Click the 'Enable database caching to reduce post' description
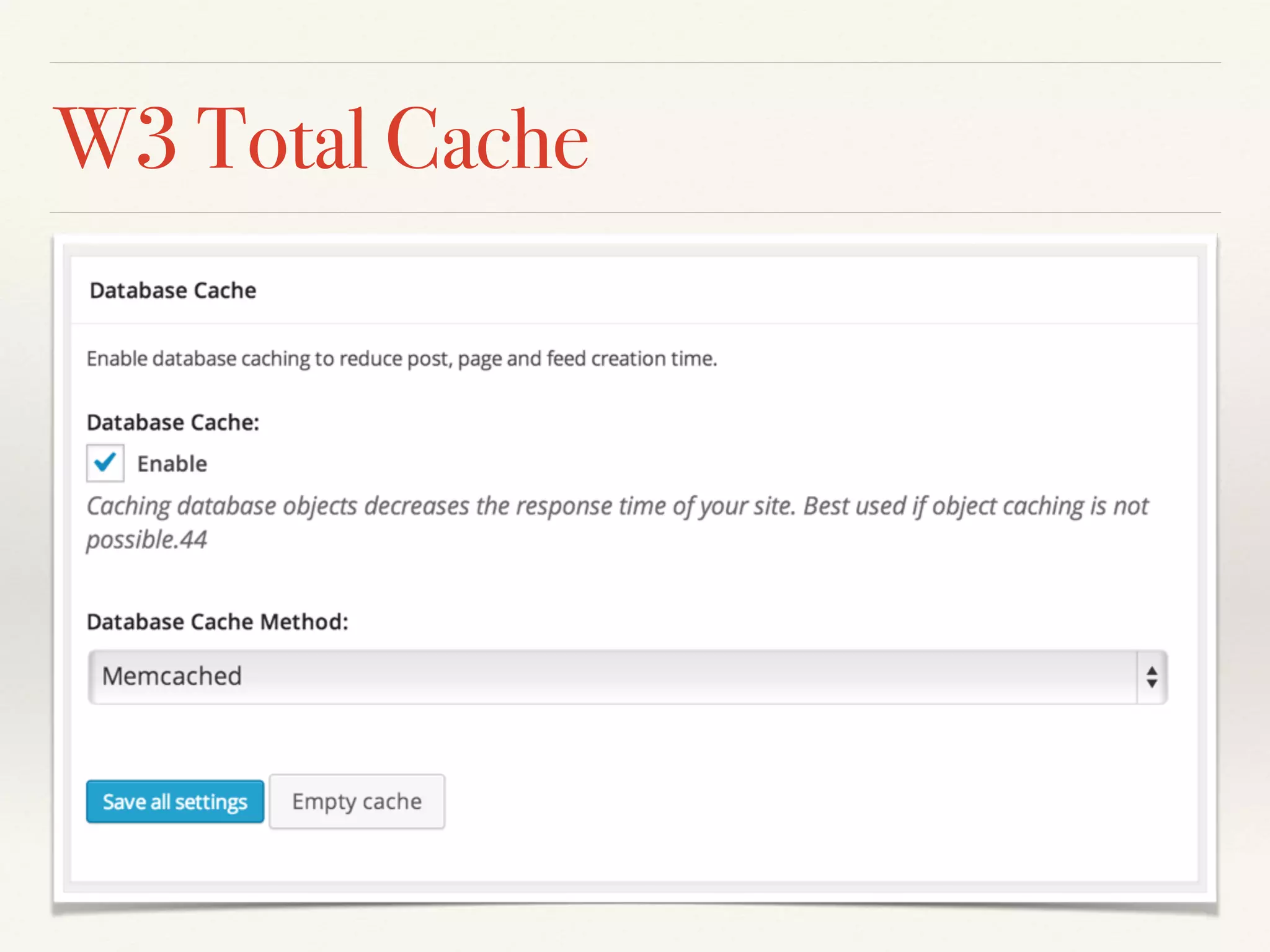Image resolution: width=1270 pixels, height=952 pixels. tap(402, 359)
